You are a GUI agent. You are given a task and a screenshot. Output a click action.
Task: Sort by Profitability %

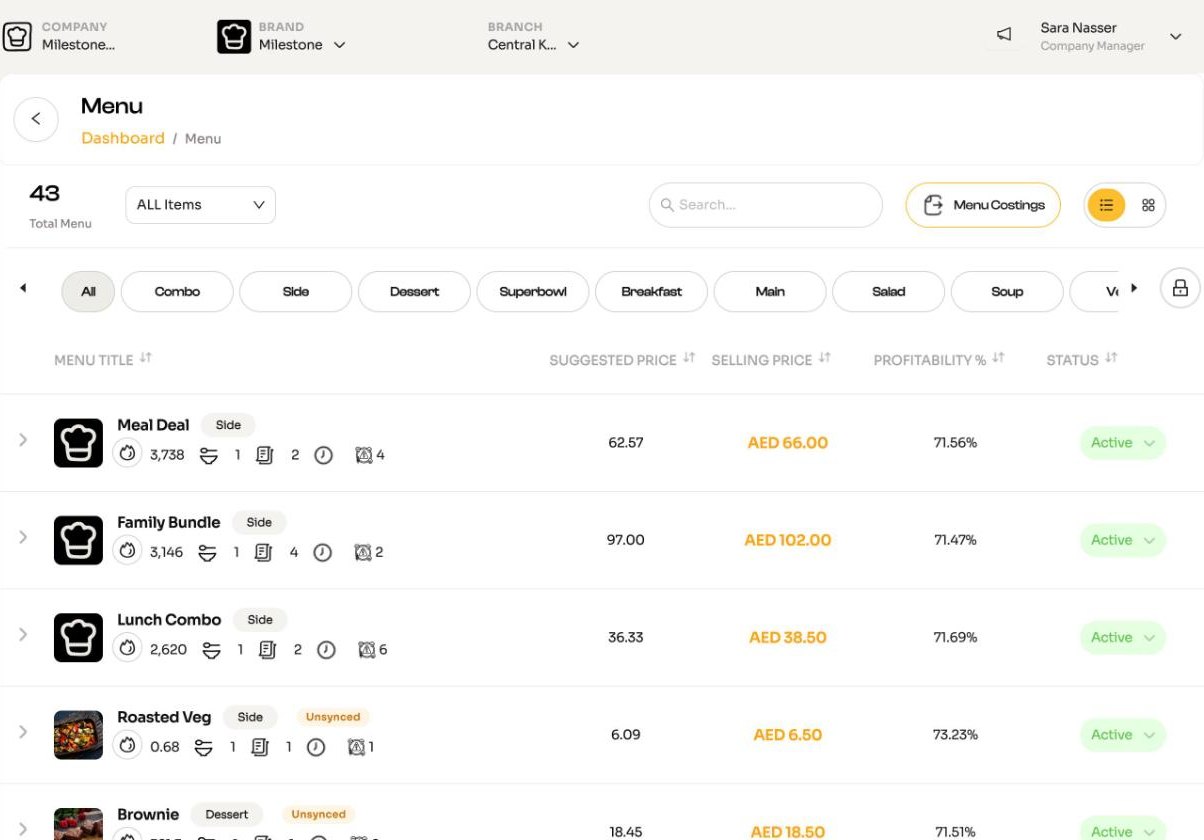point(998,358)
